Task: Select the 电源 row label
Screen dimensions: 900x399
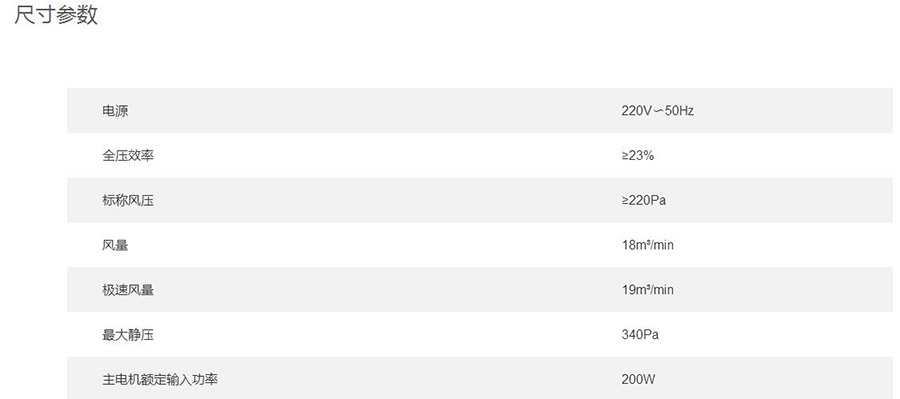Action: point(115,111)
